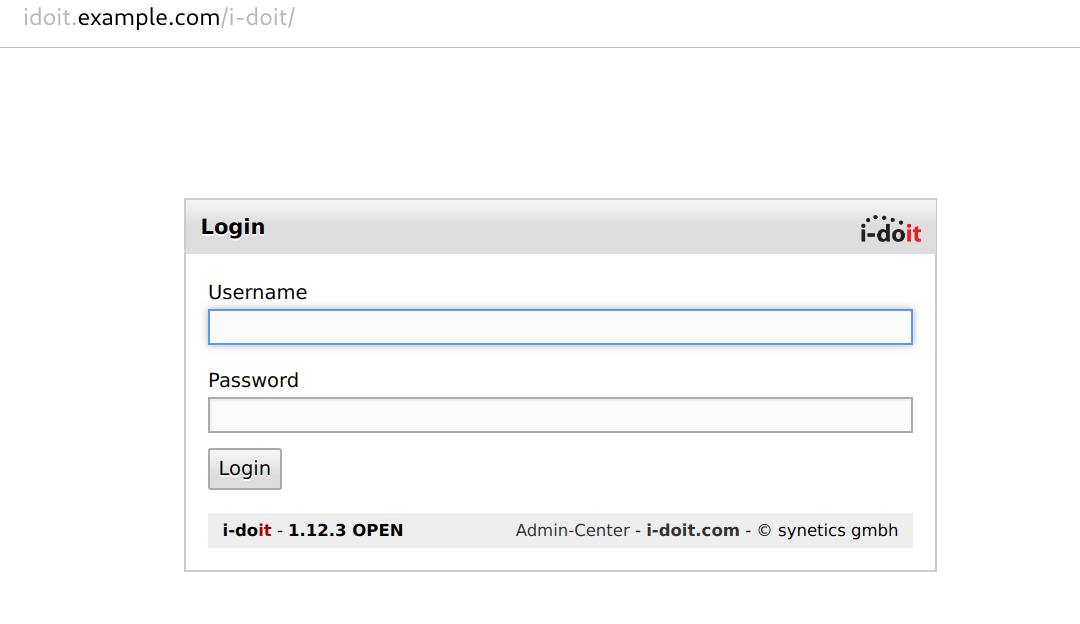Click the Admin-Center link
Image resolution: width=1080 pixels, height=624 pixels.
pyautogui.click(x=573, y=530)
